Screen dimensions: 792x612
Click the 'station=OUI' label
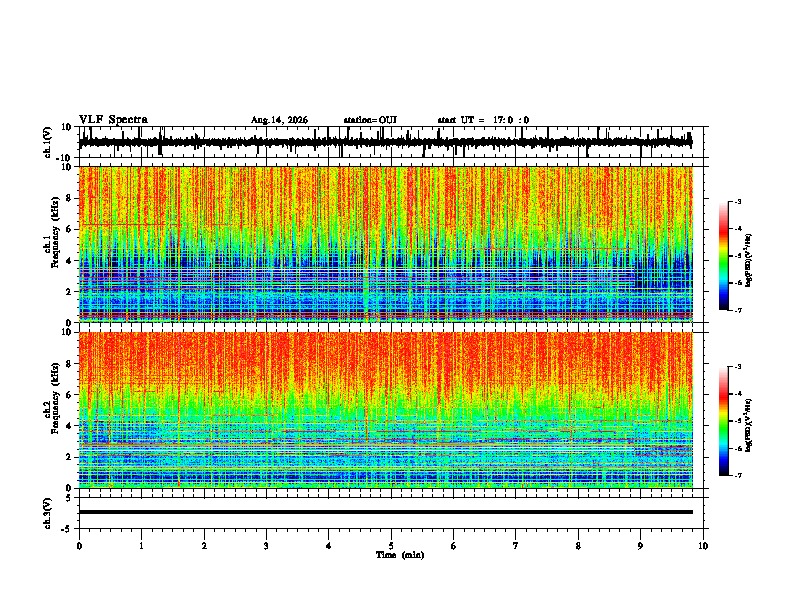(370, 120)
